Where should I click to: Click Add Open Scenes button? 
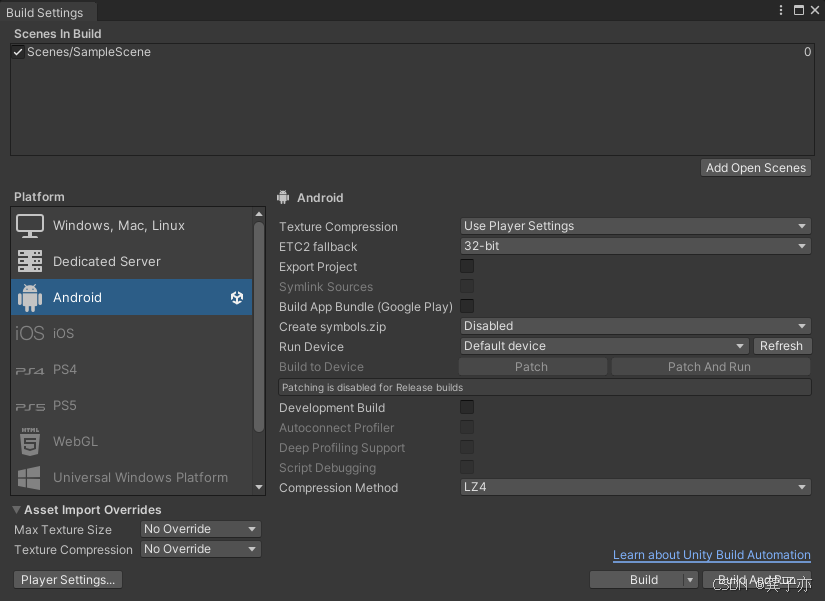(x=756, y=168)
